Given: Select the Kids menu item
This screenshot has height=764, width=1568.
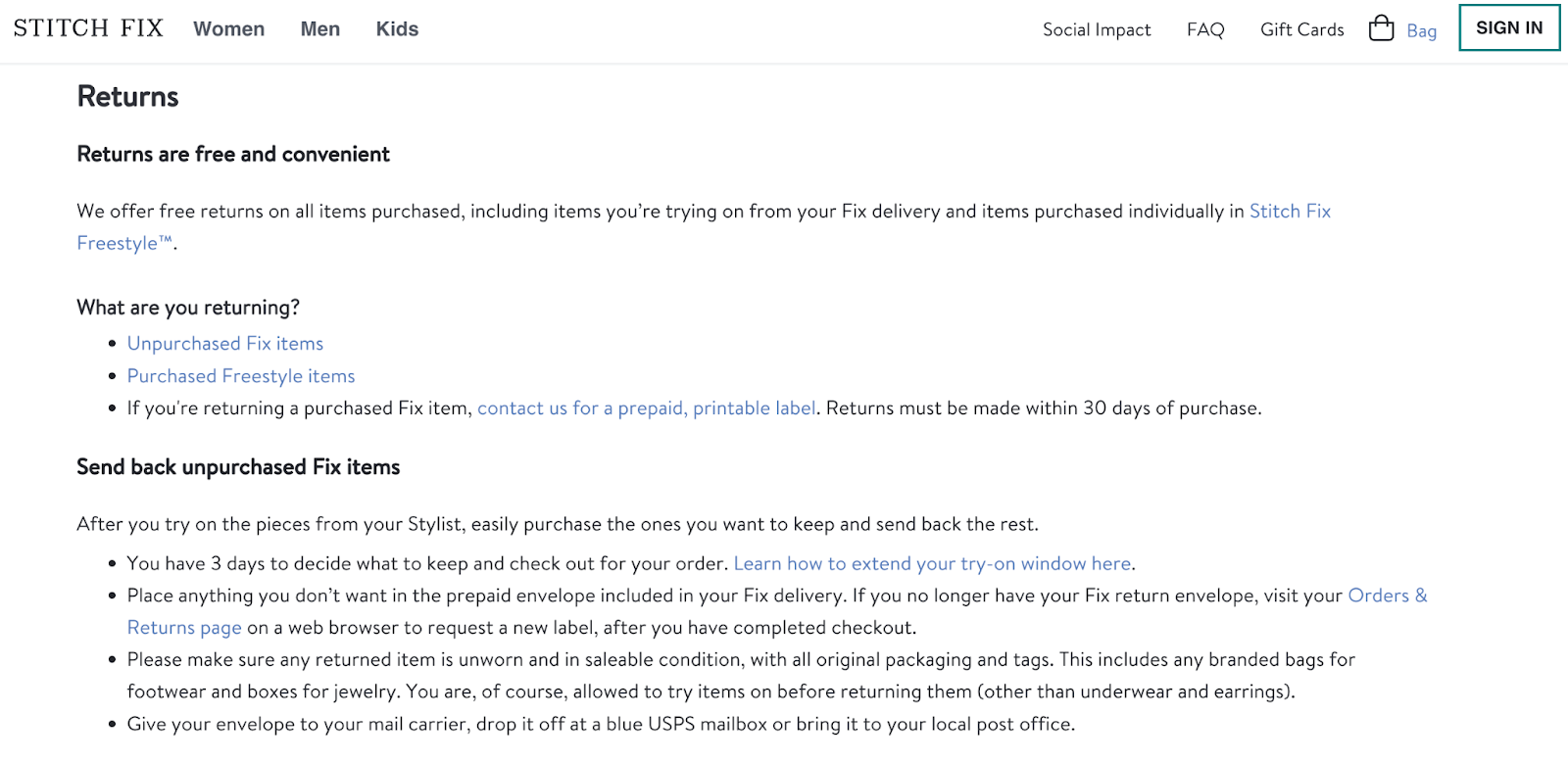Looking at the screenshot, I should coord(397,29).
